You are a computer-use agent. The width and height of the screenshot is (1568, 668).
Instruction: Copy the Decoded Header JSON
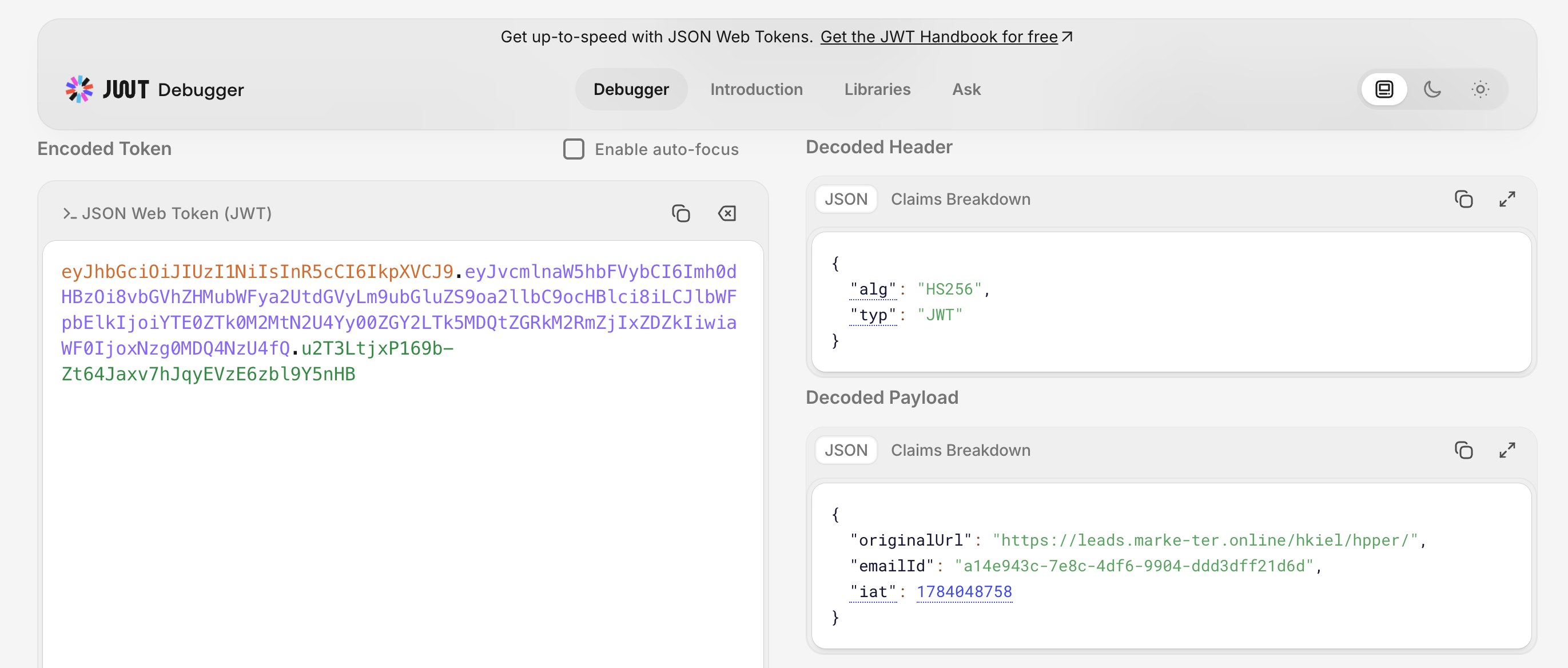[x=1463, y=199]
